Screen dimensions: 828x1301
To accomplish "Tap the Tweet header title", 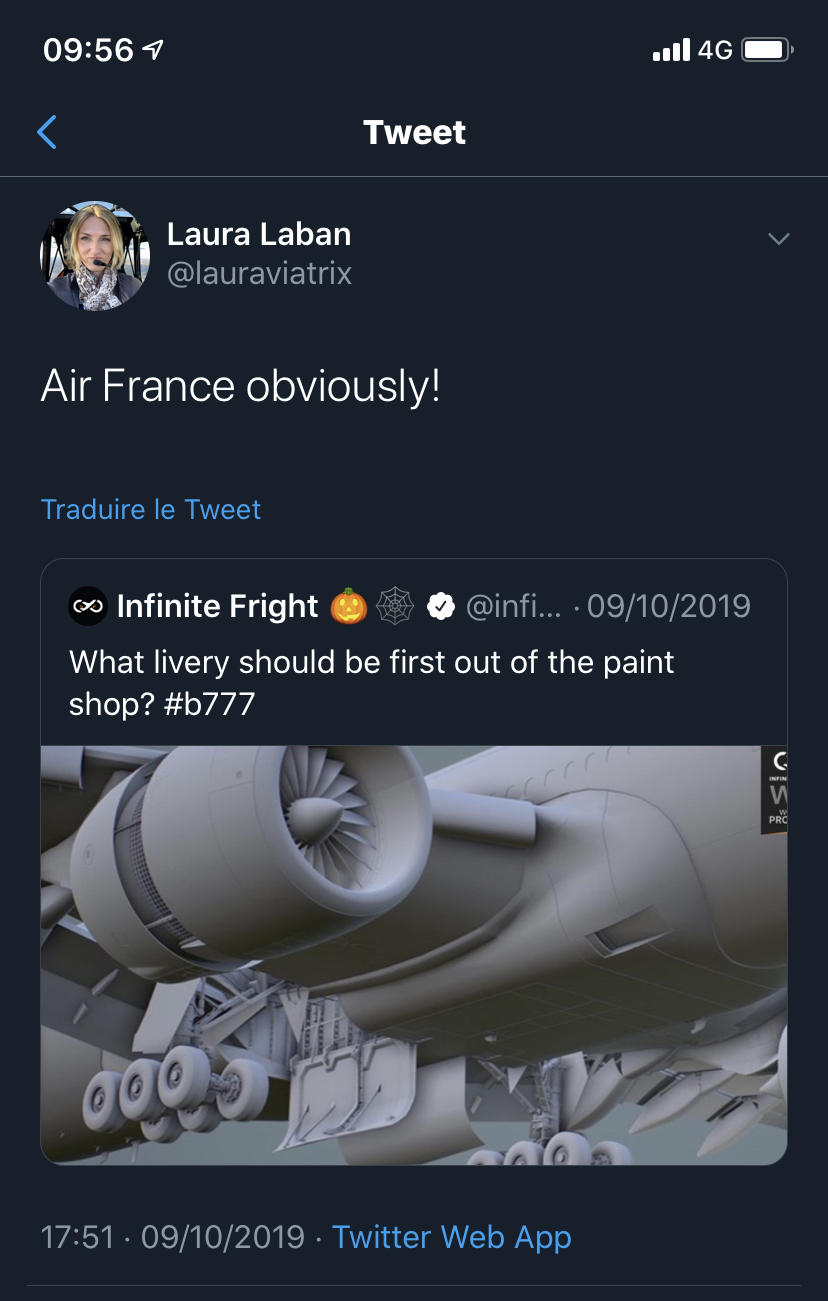I will pyautogui.click(x=414, y=132).
